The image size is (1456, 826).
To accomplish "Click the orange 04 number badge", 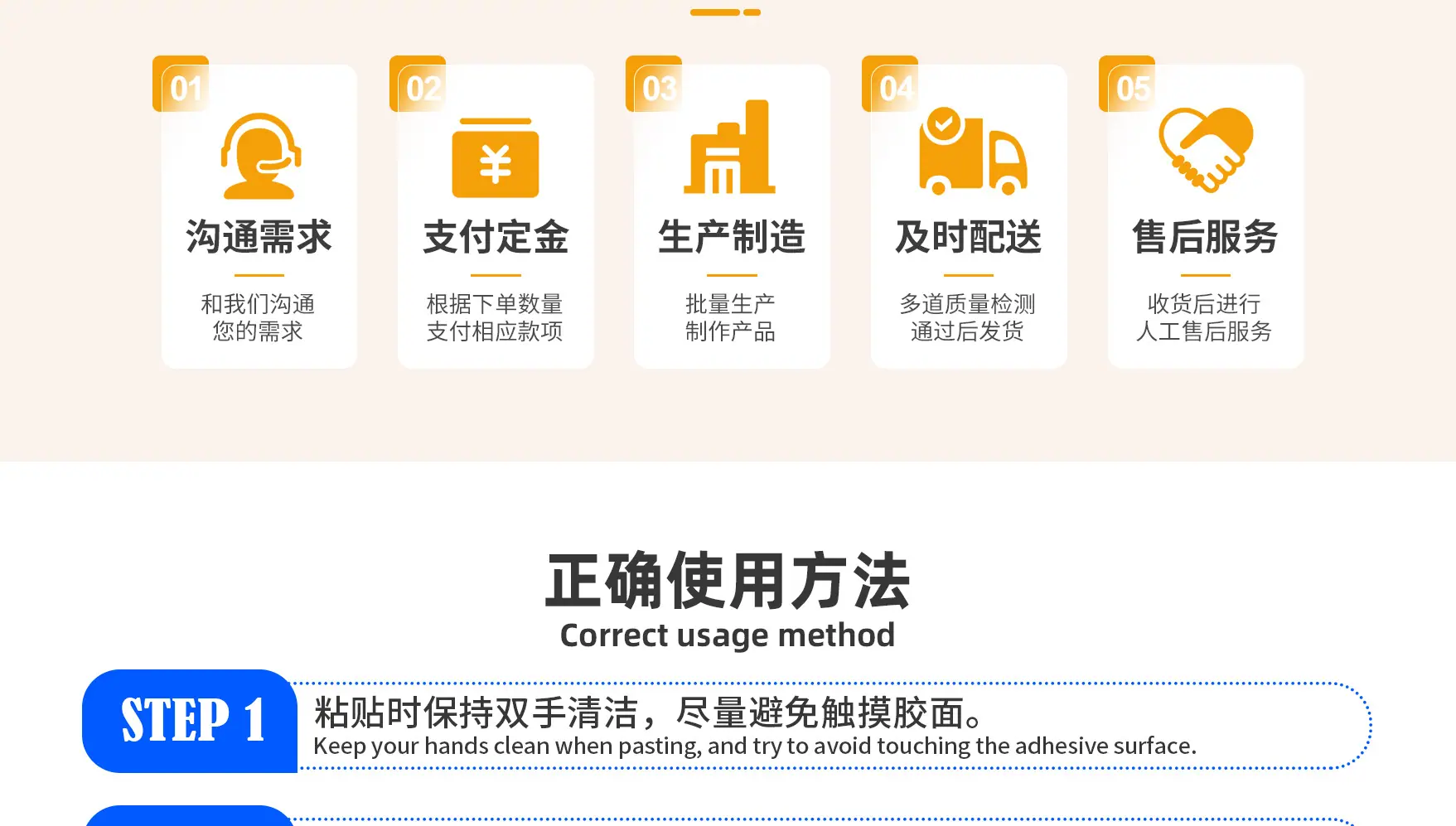I will pyautogui.click(x=890, y=84).
